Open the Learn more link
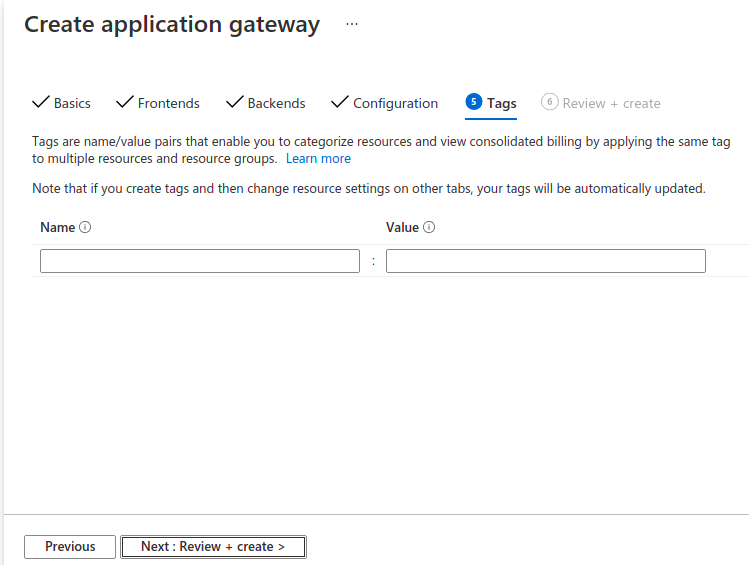 pos(318,158)
